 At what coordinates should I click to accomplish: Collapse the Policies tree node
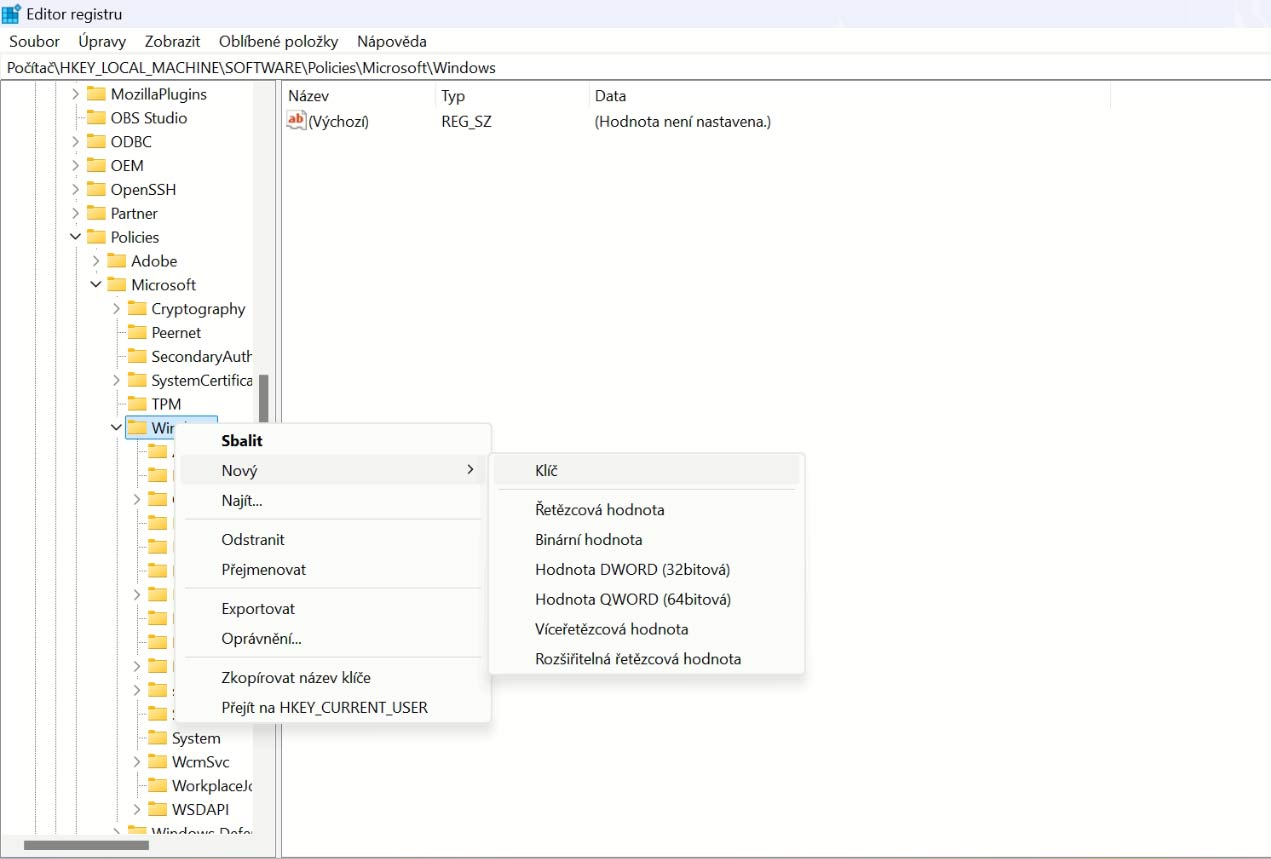coord(75,237)
